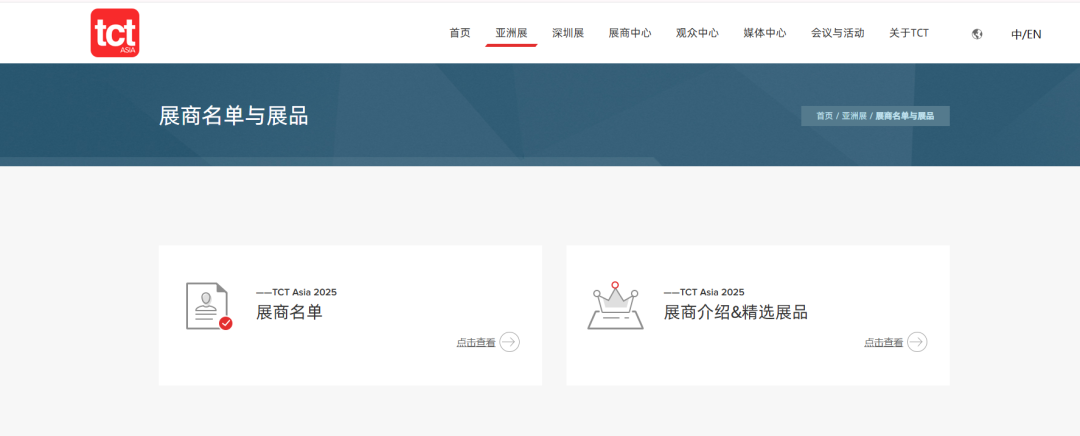Screen dimensions: 1080x436
Task: Click the 展商名单 card title
Action: [289, 313]
